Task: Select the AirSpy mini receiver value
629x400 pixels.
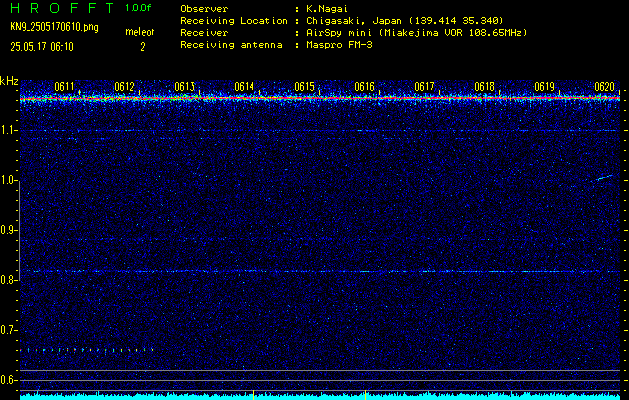Action: point(416,32)
